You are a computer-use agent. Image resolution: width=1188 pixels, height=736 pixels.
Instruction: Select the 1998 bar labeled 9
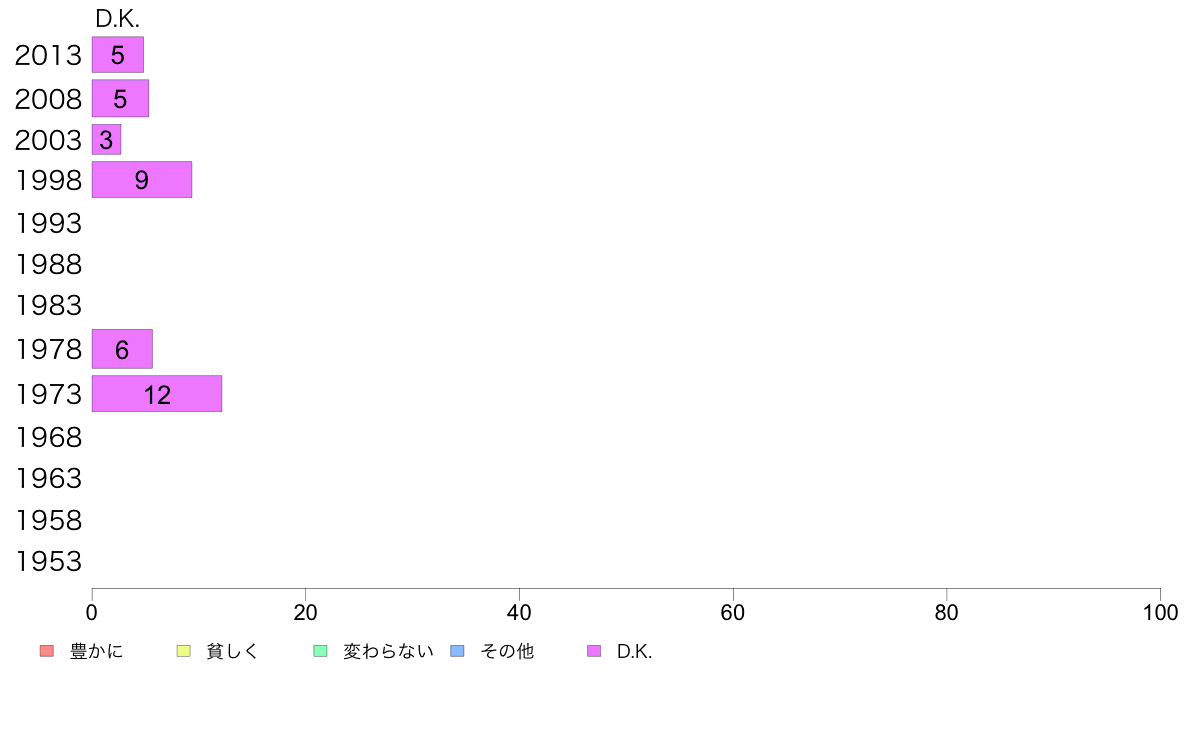coord(142,180)
